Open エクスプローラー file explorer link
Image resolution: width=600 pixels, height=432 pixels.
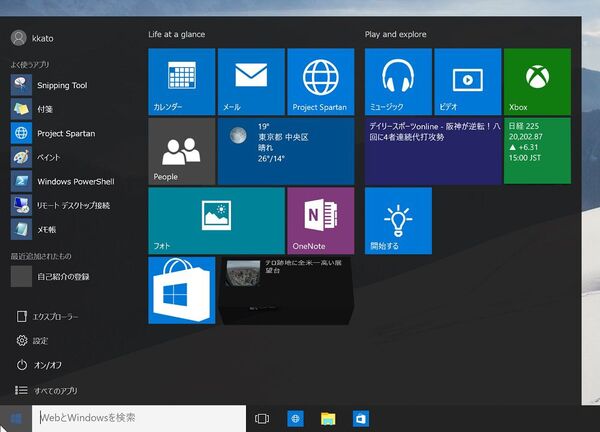pos(47,316)
